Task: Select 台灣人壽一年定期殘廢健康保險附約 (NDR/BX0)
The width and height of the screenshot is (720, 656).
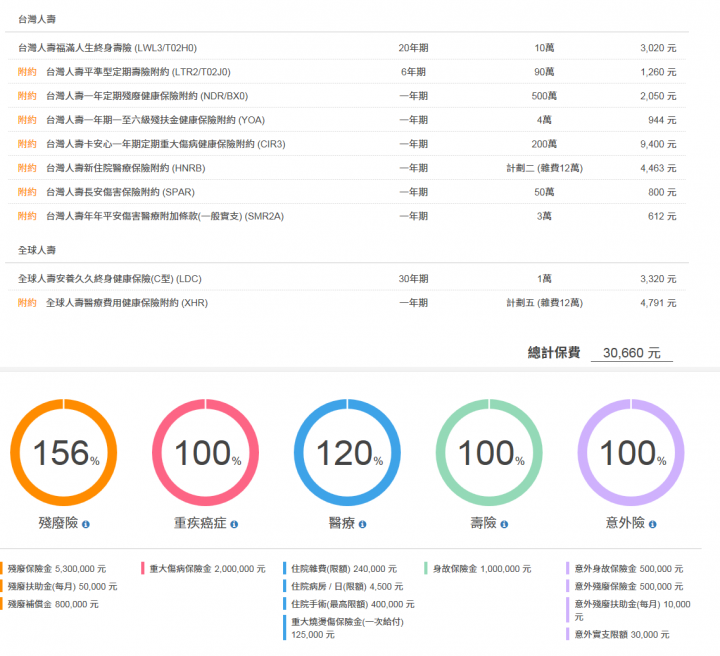Action: point(347,96)
